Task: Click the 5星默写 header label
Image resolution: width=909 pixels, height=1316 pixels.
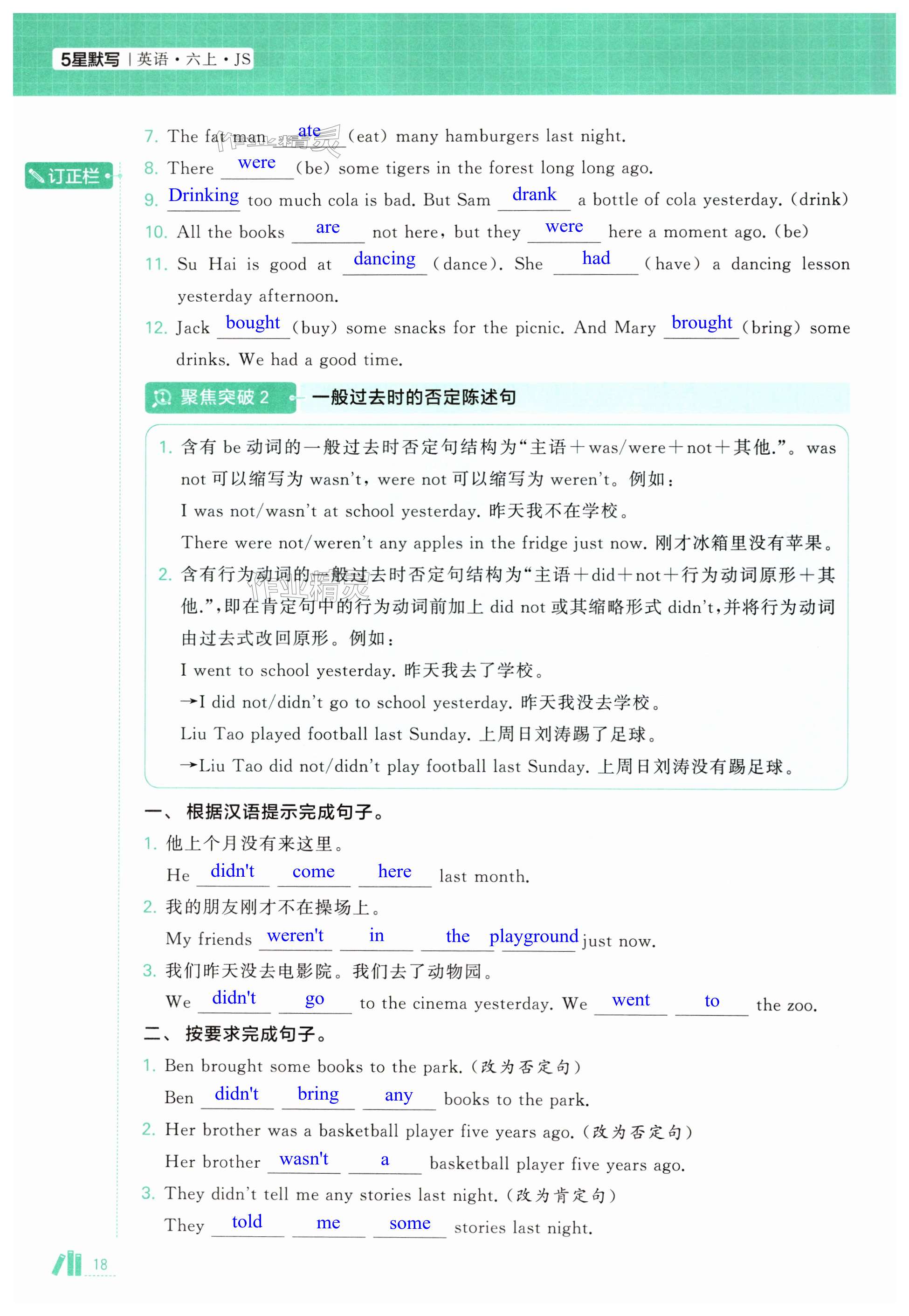Action: click(x=90, y=59)
